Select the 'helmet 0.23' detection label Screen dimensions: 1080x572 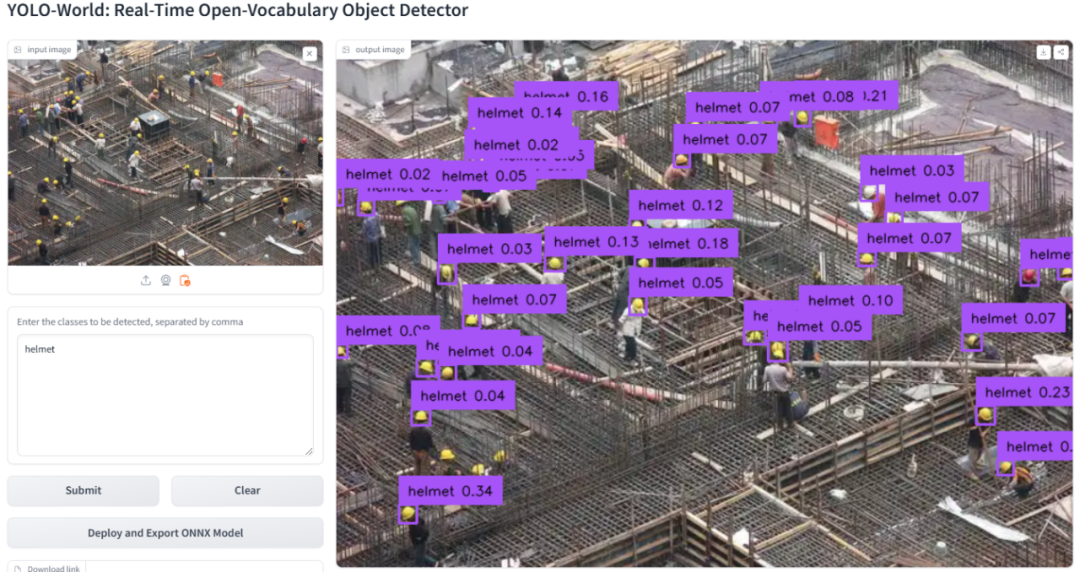(1024, 392)
